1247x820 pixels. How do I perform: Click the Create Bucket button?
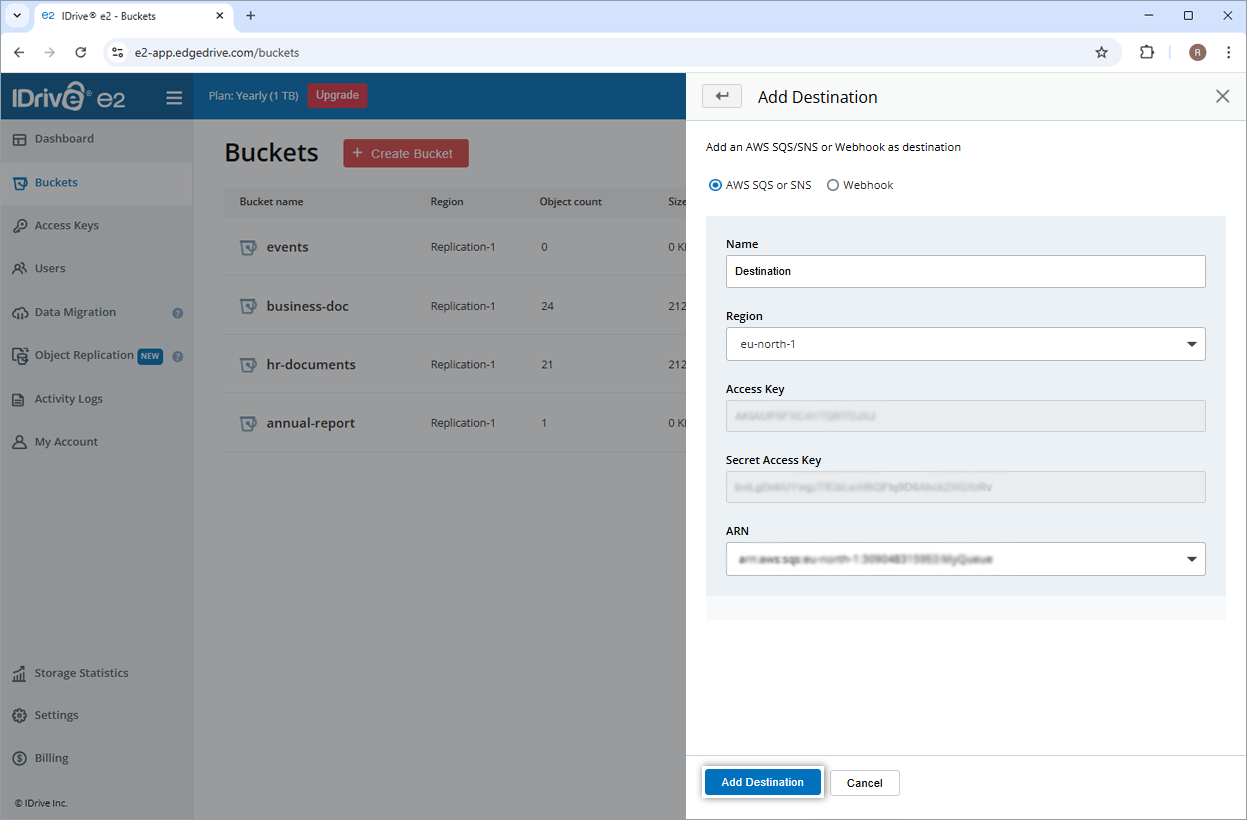tap(406, 153)
